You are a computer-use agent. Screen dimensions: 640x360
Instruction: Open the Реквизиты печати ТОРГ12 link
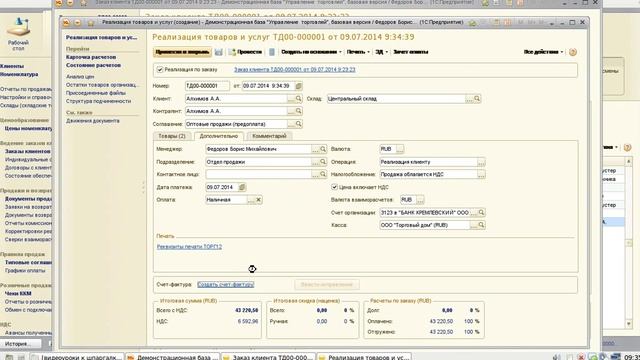pos(189,247)
